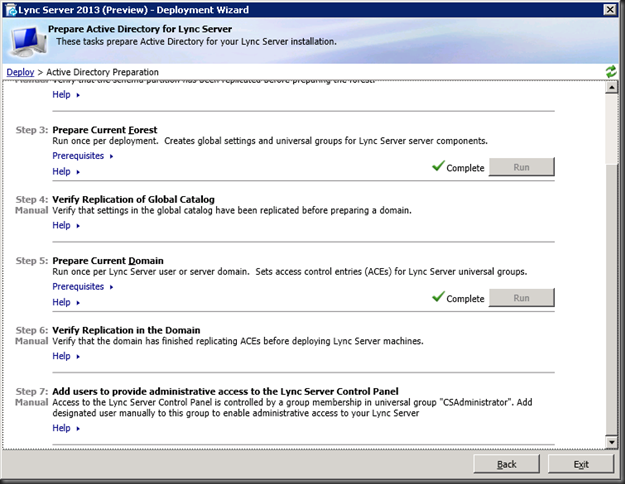Click the computer monitor header icon

pyautogui.click(x=28, y=41)
